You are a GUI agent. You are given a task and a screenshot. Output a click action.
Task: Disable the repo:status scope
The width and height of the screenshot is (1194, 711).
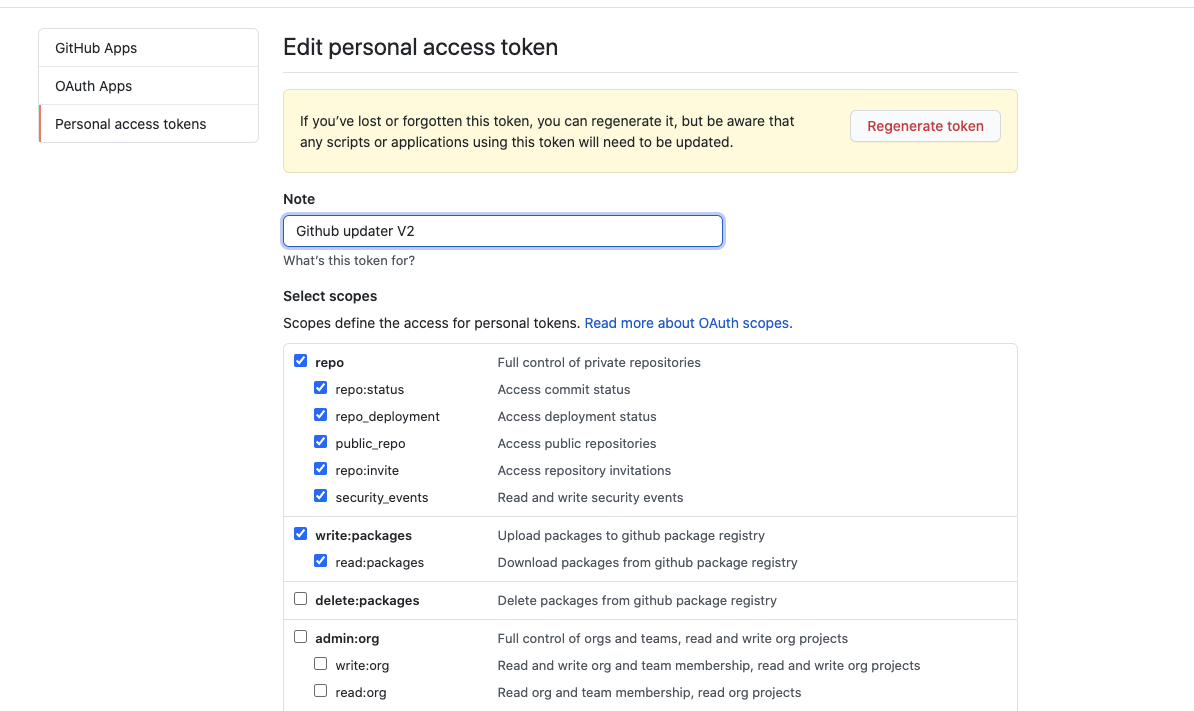(320, 388)
